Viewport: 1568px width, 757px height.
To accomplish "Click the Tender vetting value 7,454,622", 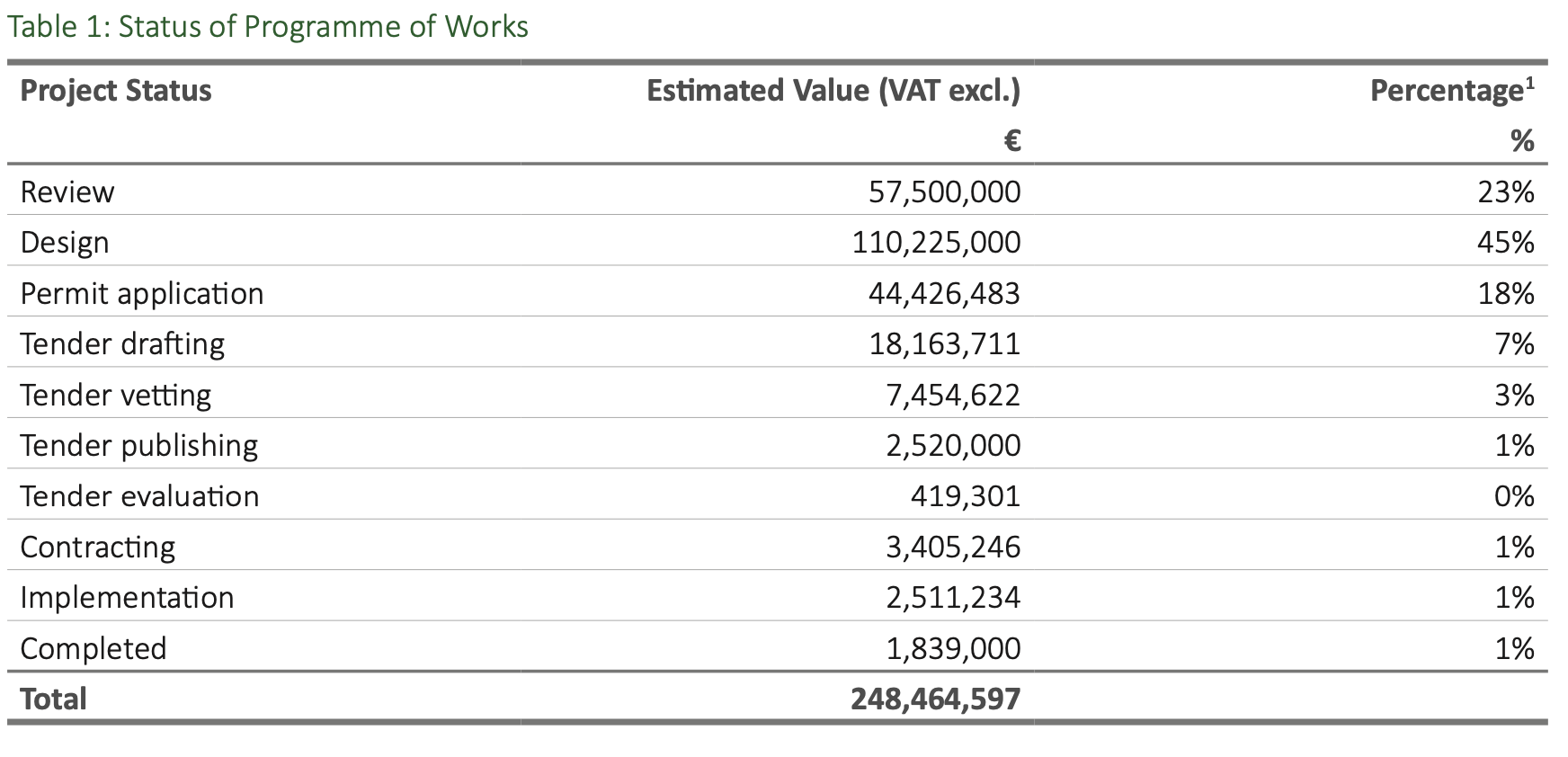I will click(x=953, y=396).
